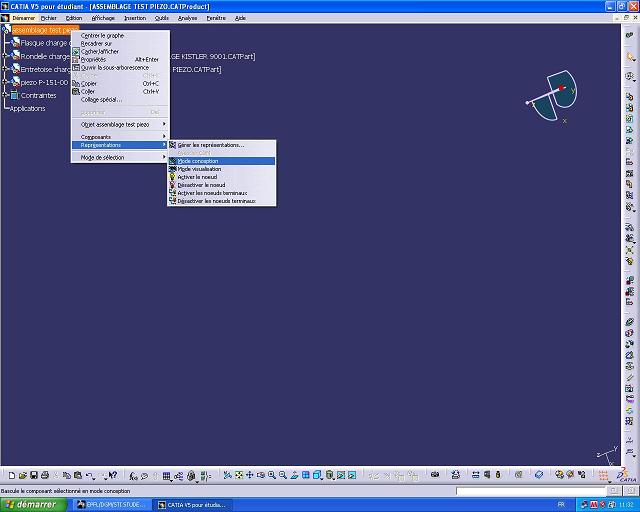Choose Mode visualisation menu entry

[199, 169]
